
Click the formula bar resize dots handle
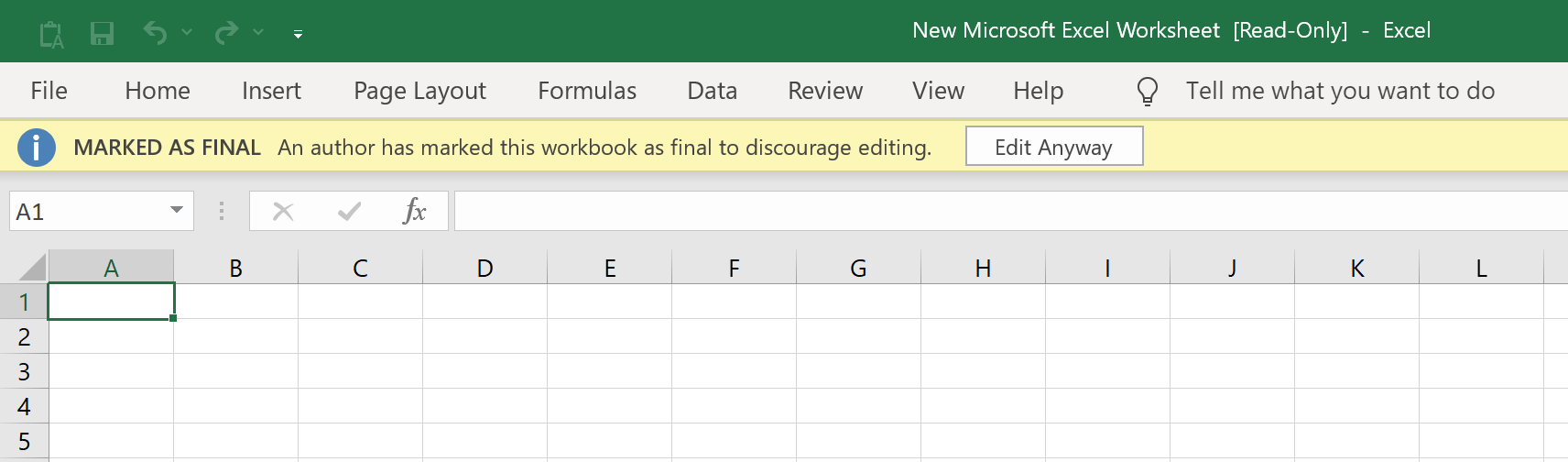coord(222,212)
